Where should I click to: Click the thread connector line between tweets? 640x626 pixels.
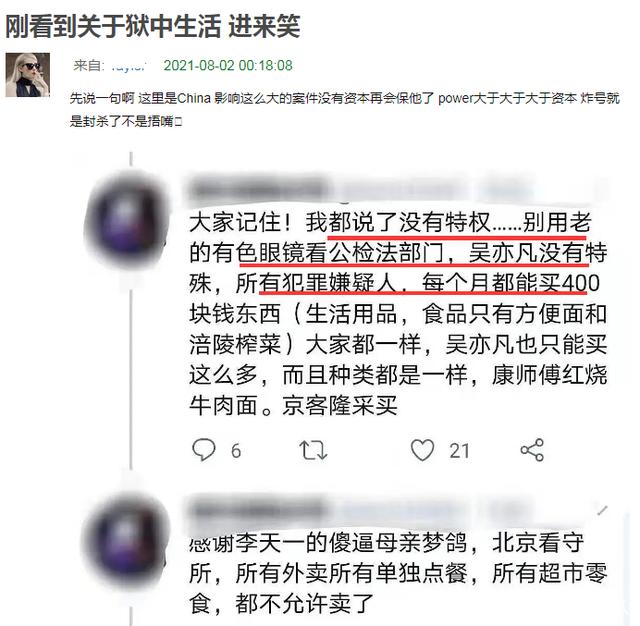click(x=131, y=380)
